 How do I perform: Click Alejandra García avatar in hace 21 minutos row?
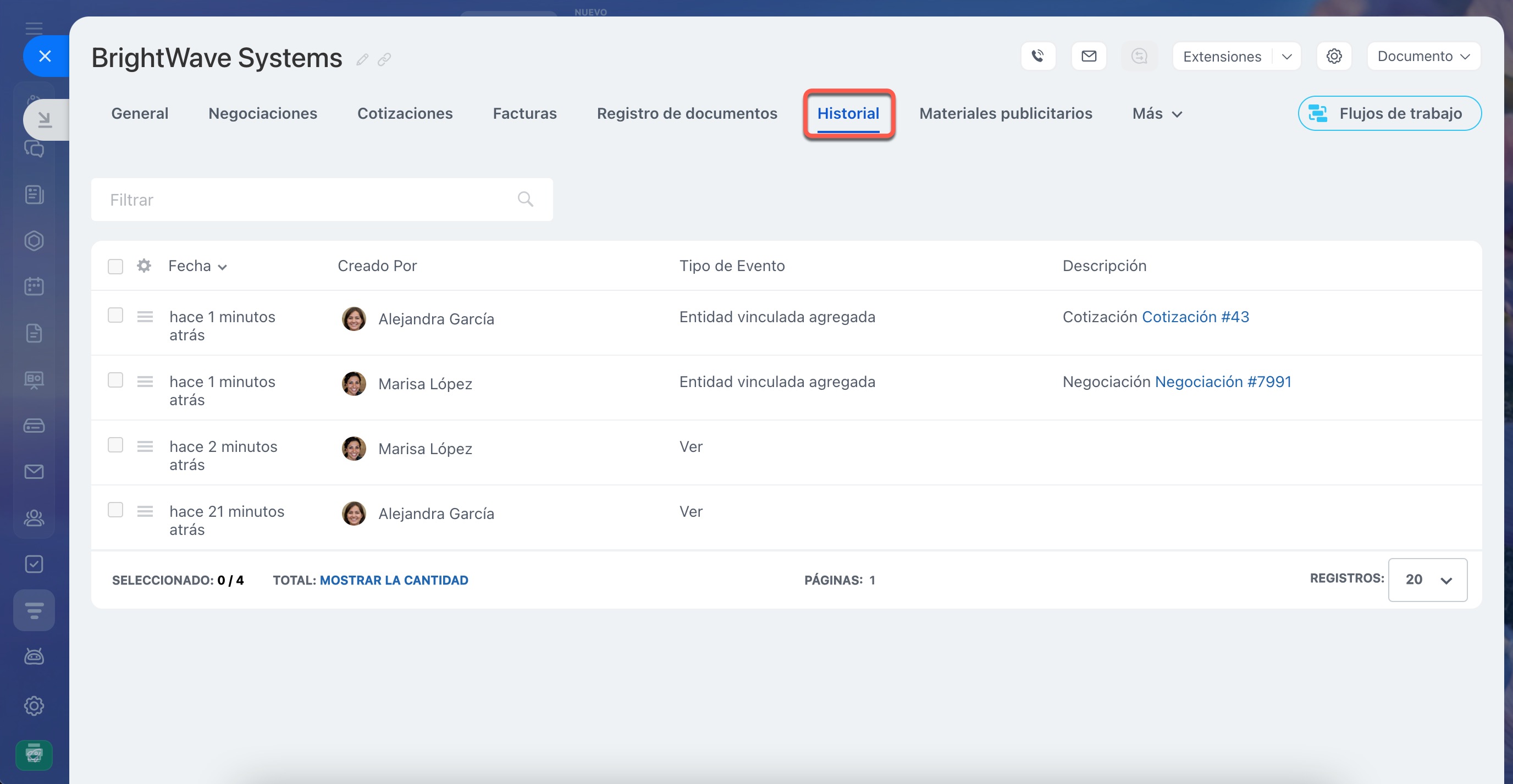pos(354,514)
